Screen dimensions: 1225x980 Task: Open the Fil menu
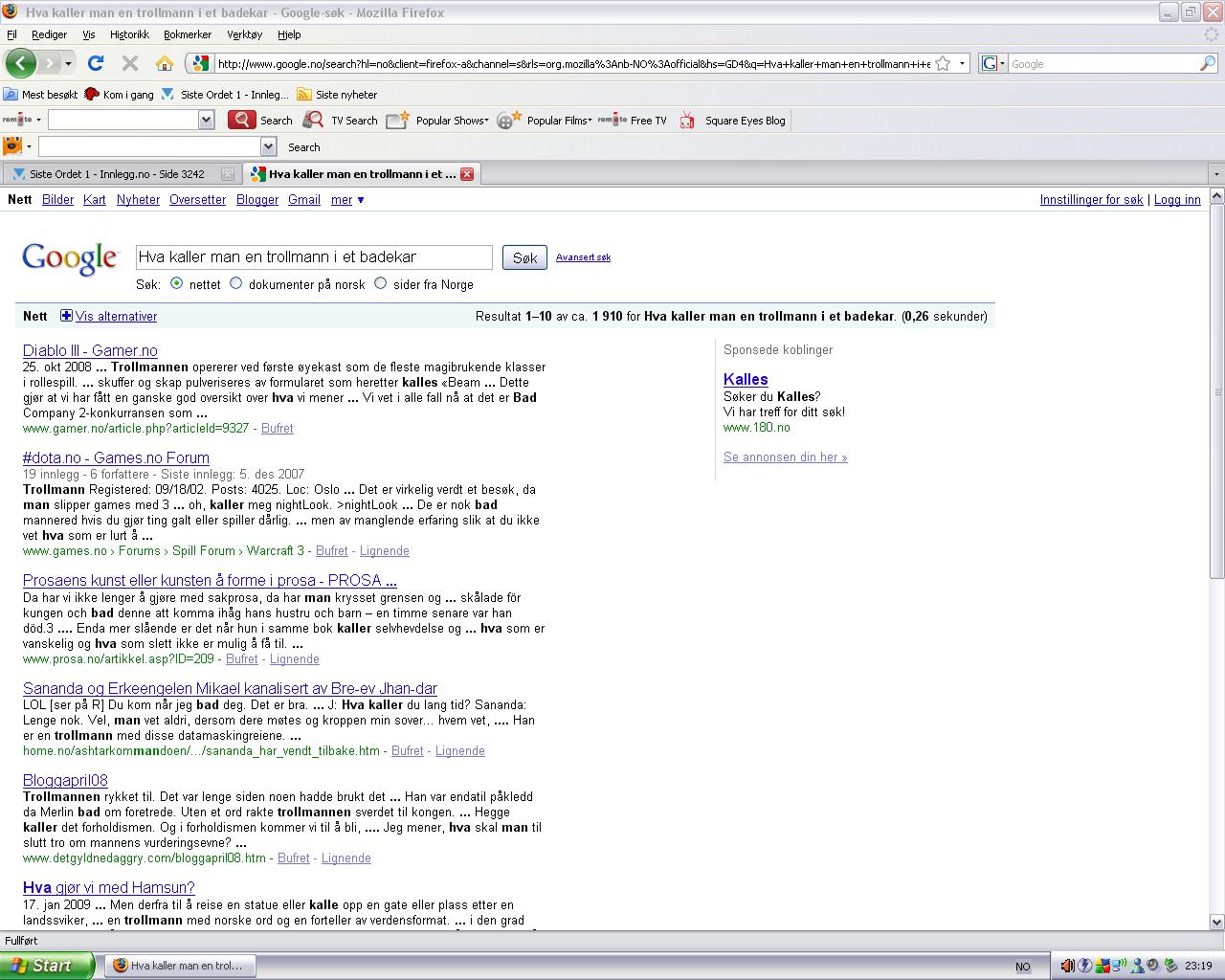11,34
